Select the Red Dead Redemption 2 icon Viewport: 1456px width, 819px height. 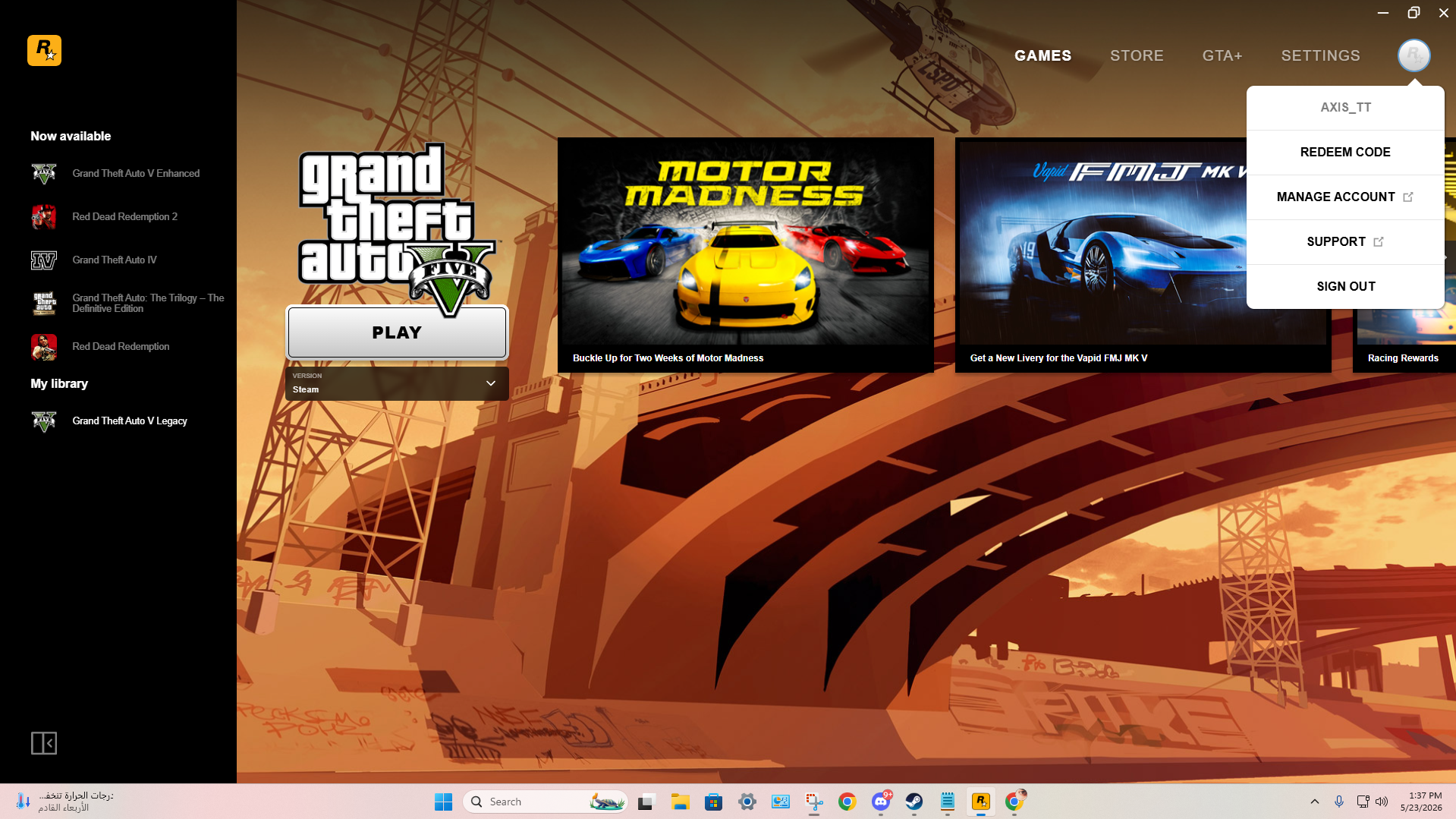pos(44,217)
